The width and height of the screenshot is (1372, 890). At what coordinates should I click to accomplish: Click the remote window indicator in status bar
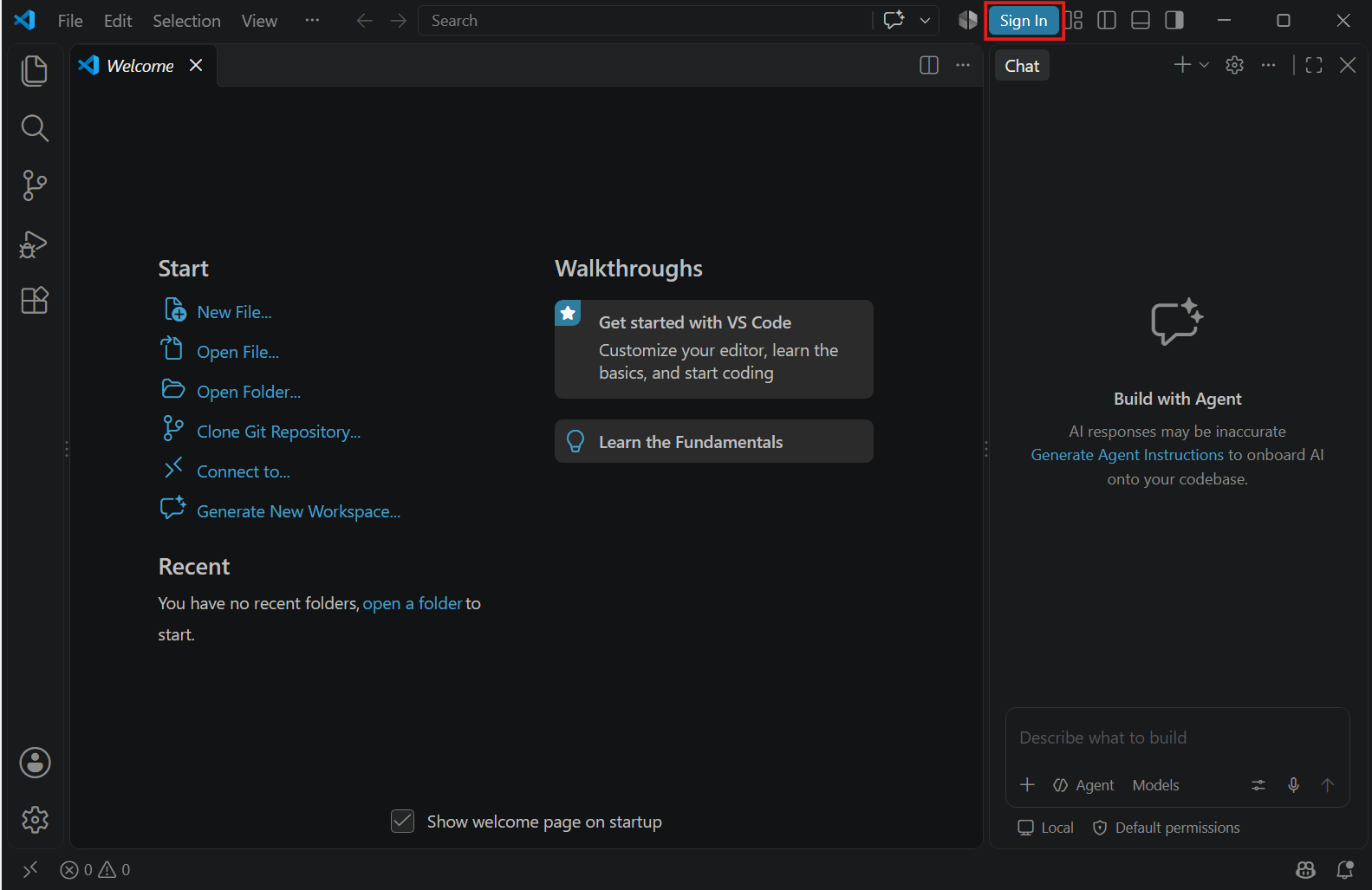pos(30,869)
